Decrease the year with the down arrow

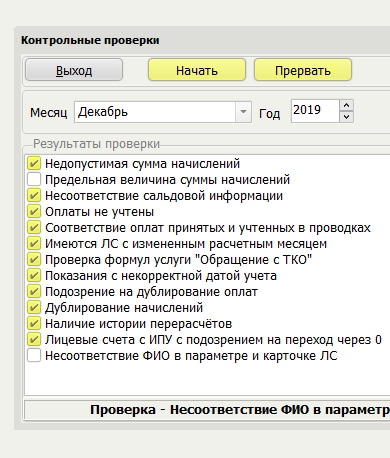pos(347,117)
